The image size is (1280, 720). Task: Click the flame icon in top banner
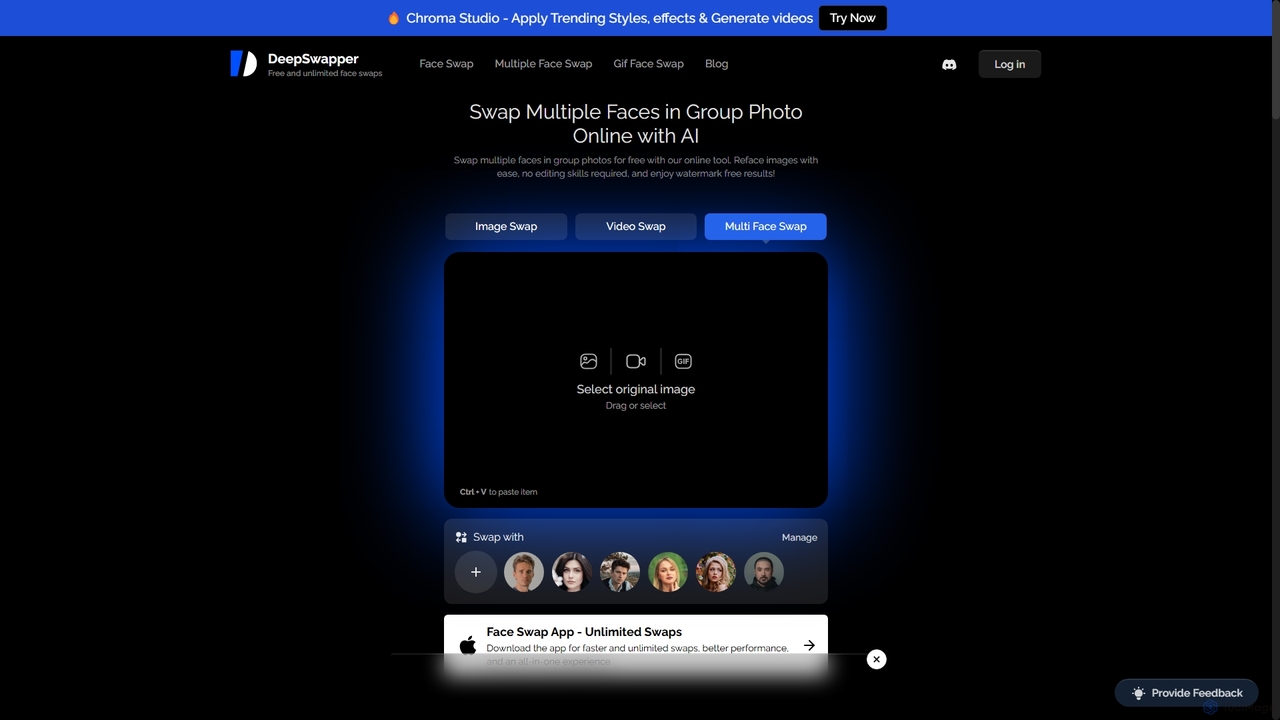pyautogui.click(x=393, y=18)
